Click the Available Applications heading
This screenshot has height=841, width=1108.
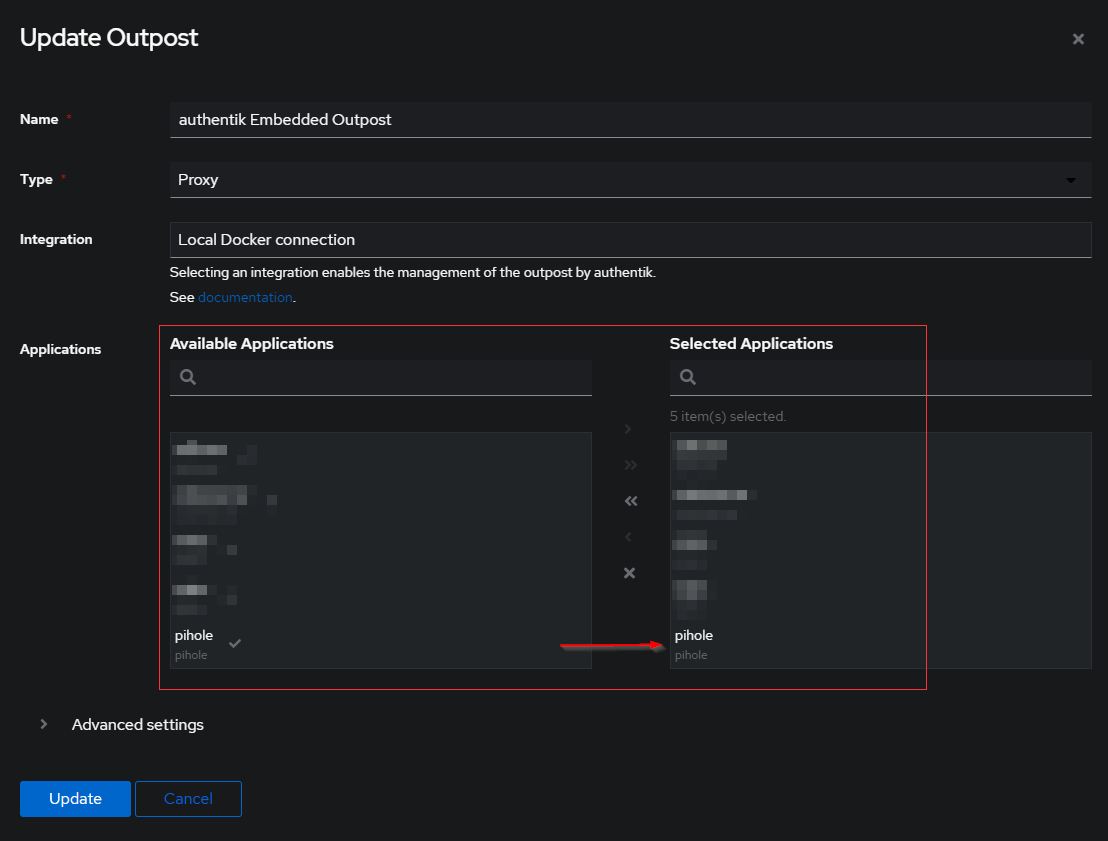252,343
